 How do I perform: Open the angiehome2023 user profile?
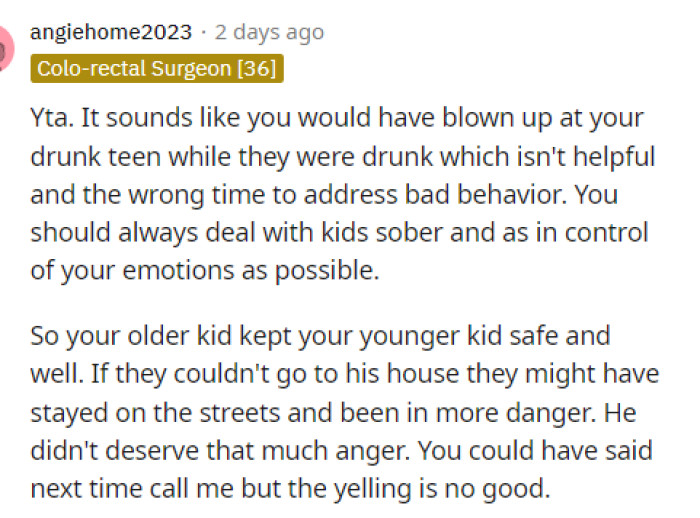coord(111,32)
